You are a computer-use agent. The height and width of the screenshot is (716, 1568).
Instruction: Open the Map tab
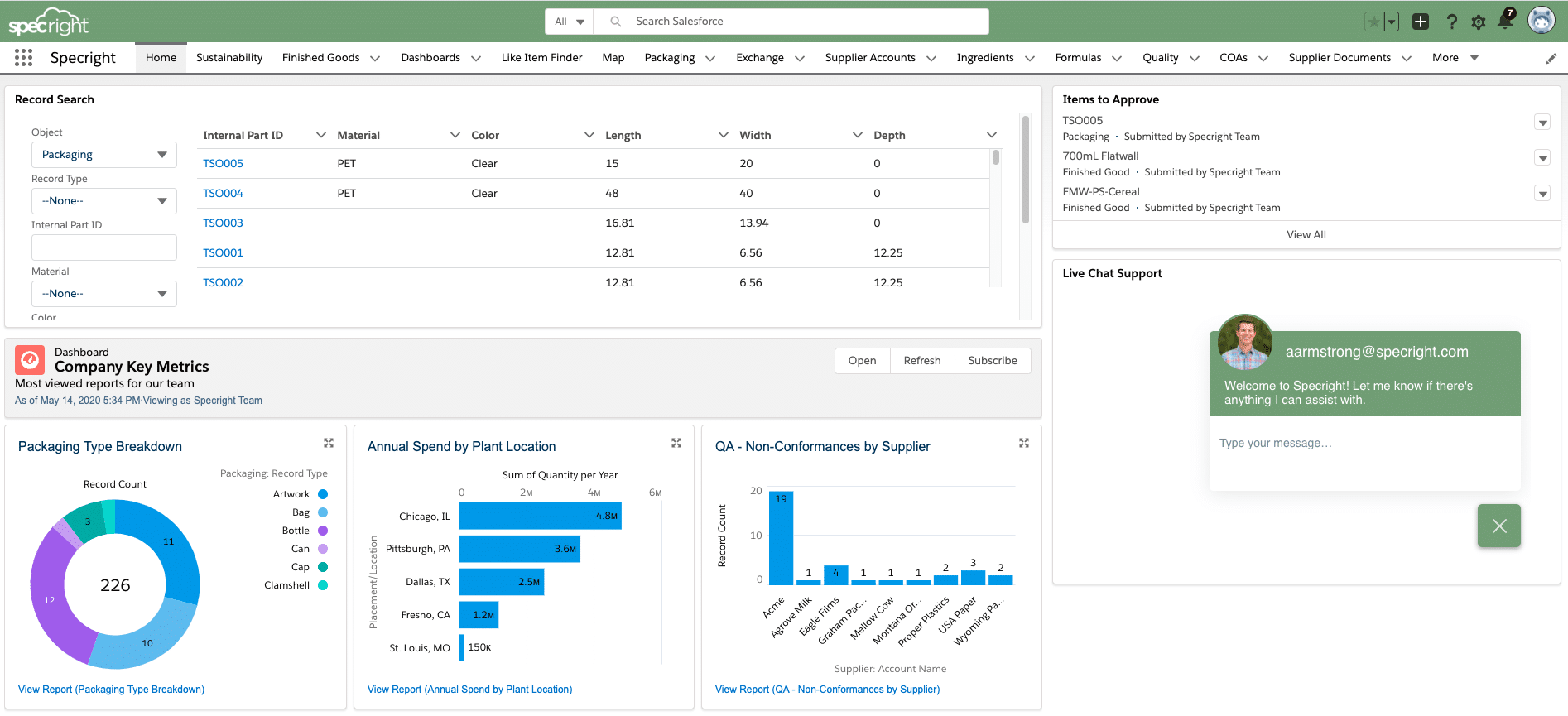click(613, 58)
